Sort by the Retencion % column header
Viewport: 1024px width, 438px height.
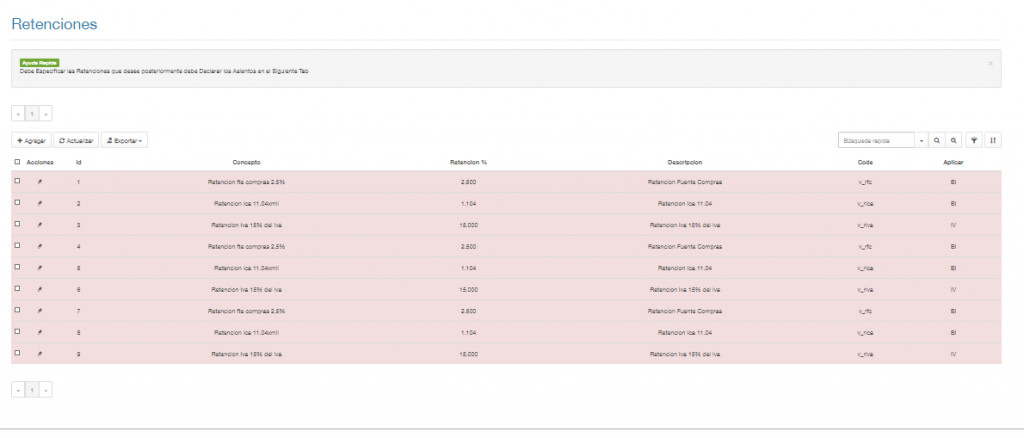[x=468, y=161]
